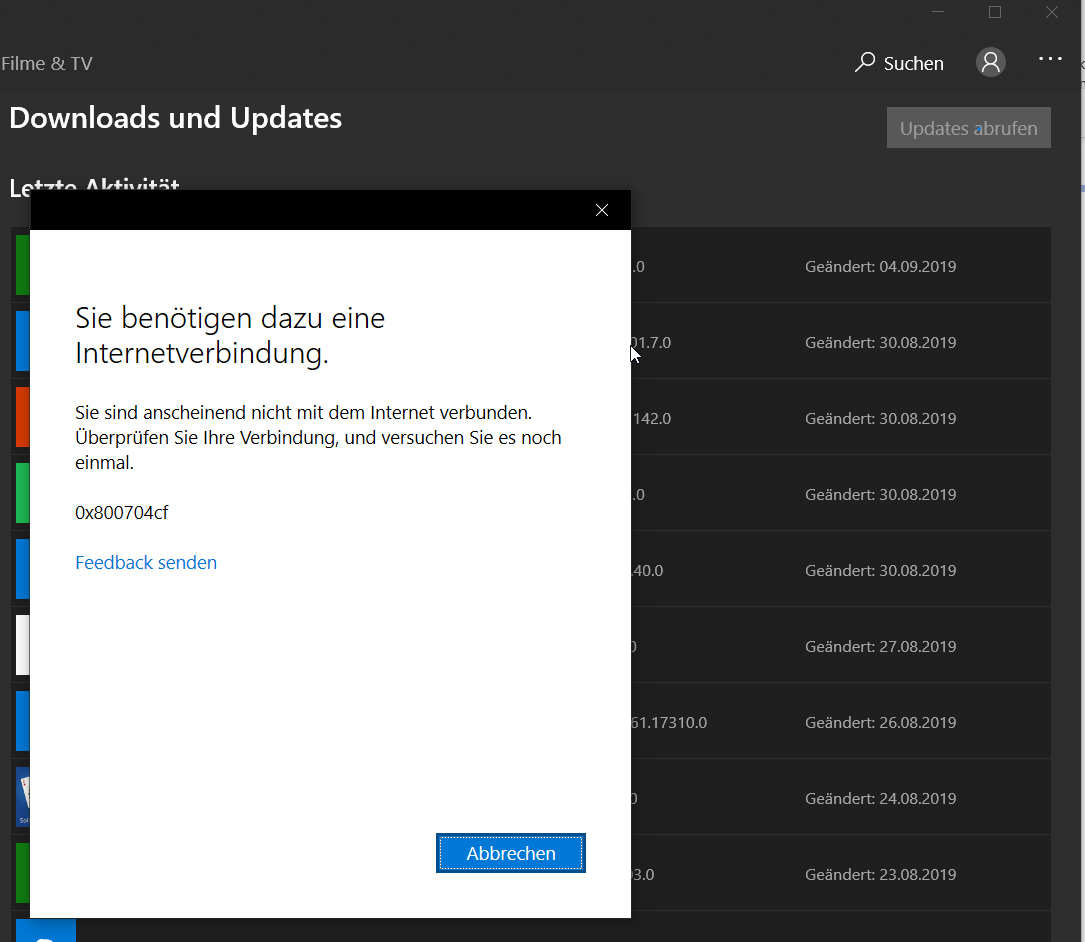
Task: Close the Microsoft Store window
Action: pyautogui.click(x=1052, y=12)
